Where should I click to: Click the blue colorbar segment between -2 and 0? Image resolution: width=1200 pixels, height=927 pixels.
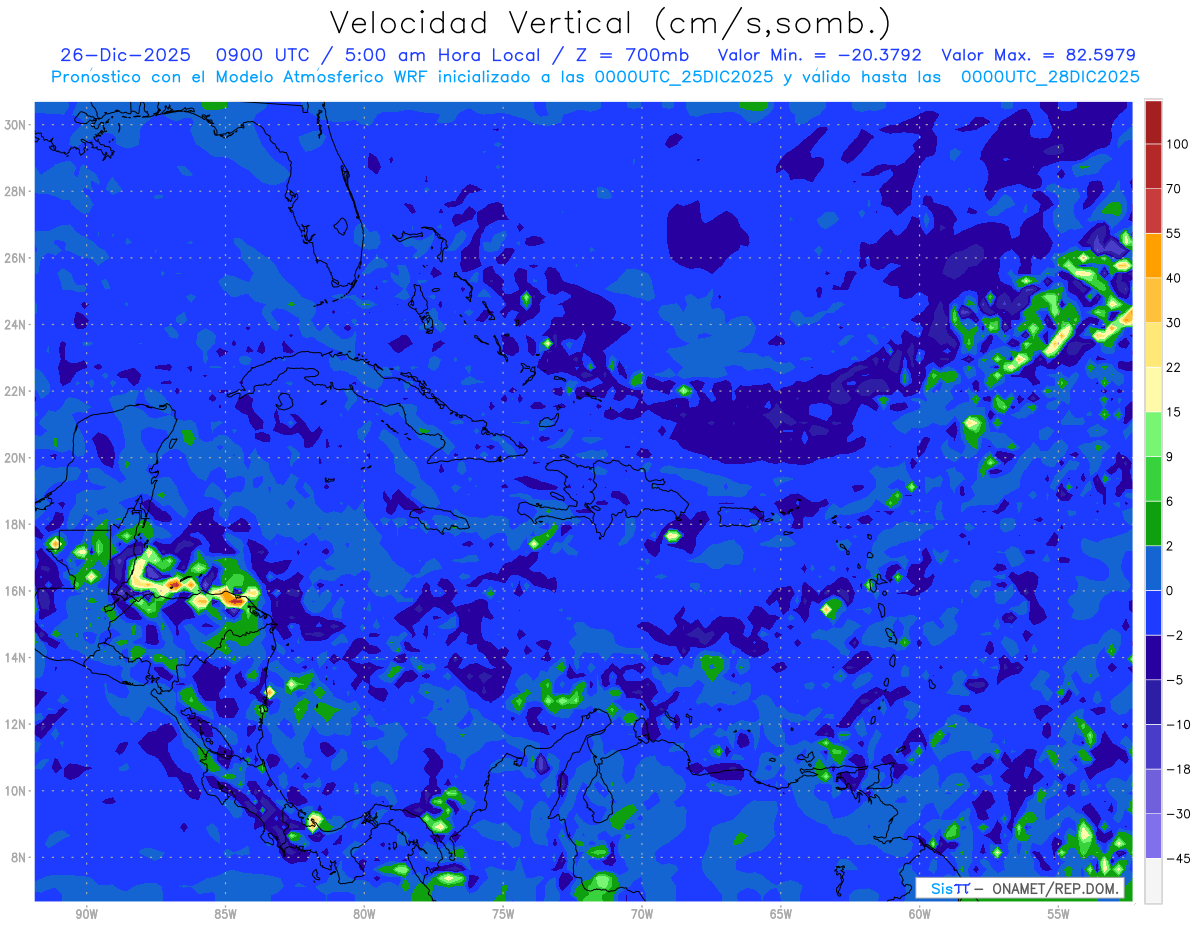point(1153,612)
